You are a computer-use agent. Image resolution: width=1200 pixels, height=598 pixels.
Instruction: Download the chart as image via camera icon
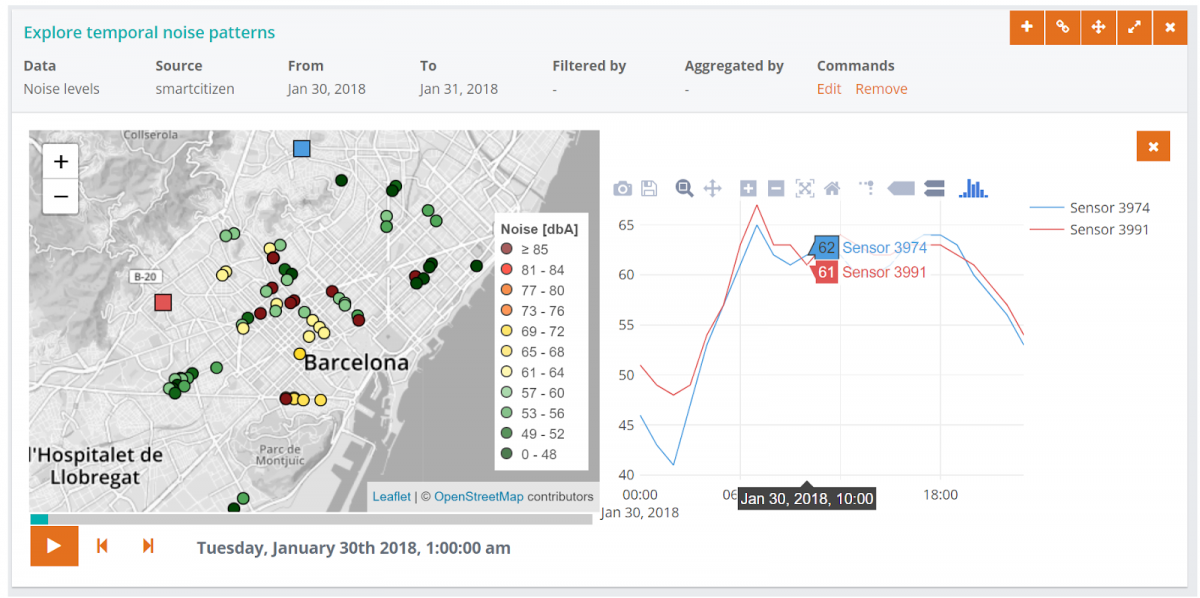(622, 188)
